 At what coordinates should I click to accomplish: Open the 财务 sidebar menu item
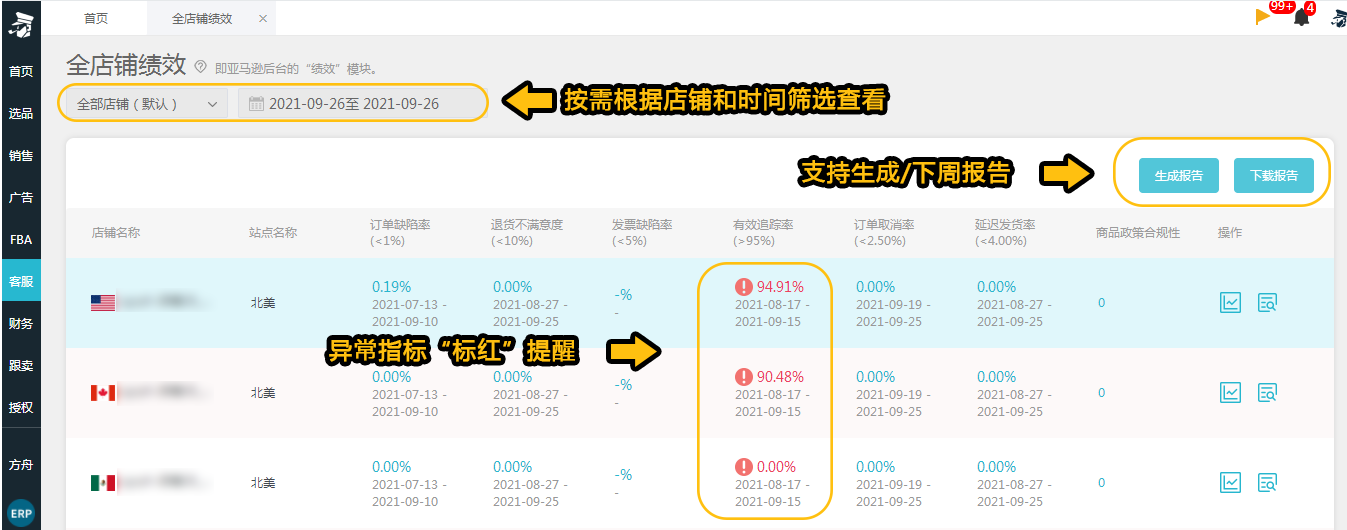click(x=21, y=323)
